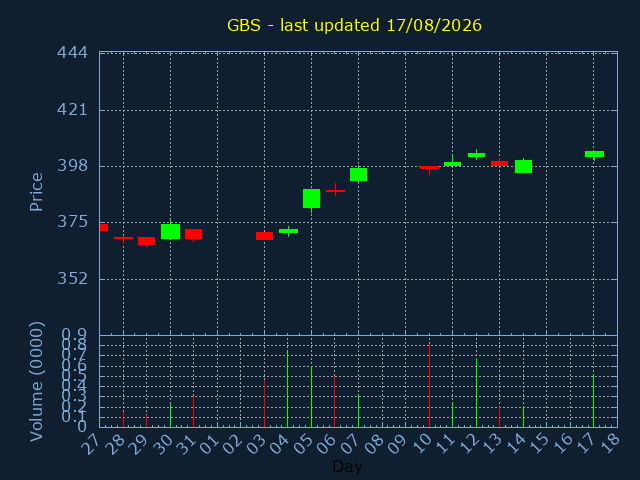Select the green candlestick on day 07
This screenshot has width=640, height=480.
[358, 174]
